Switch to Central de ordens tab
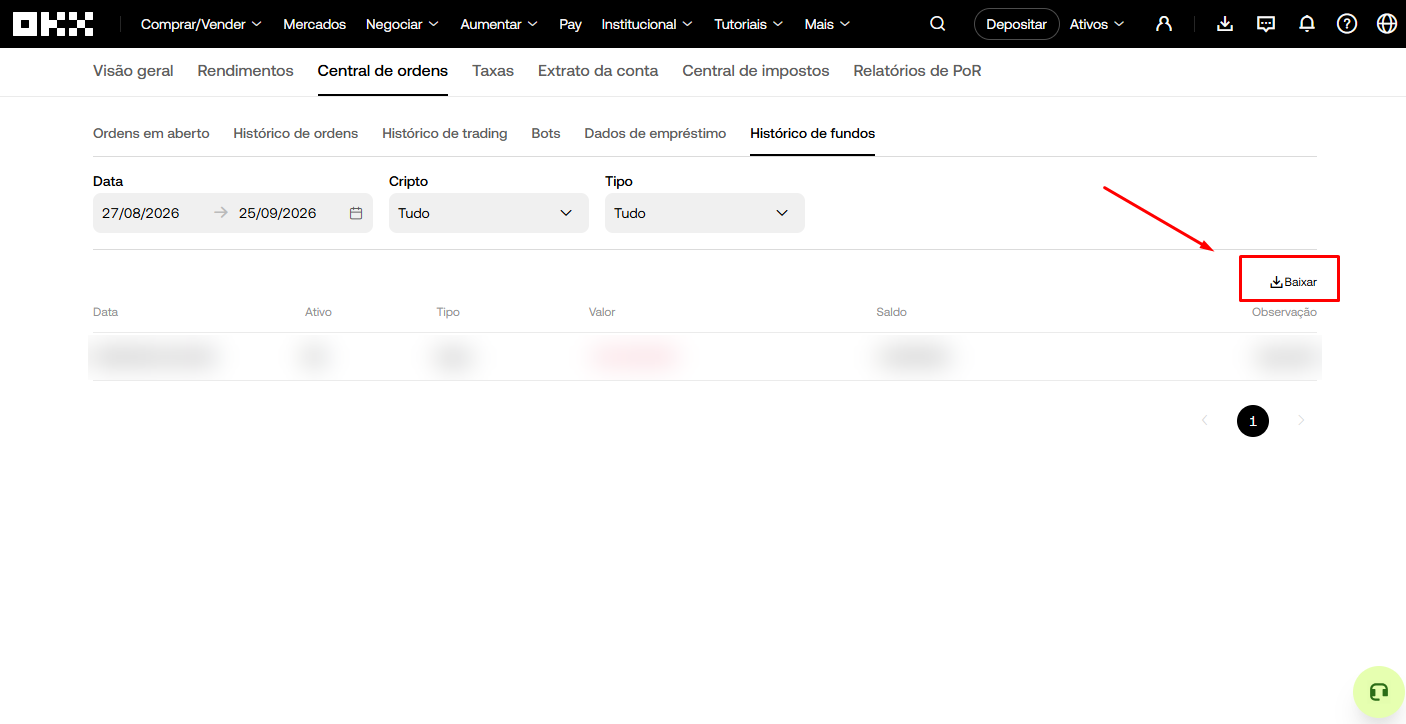 click(x=383, y=71)
